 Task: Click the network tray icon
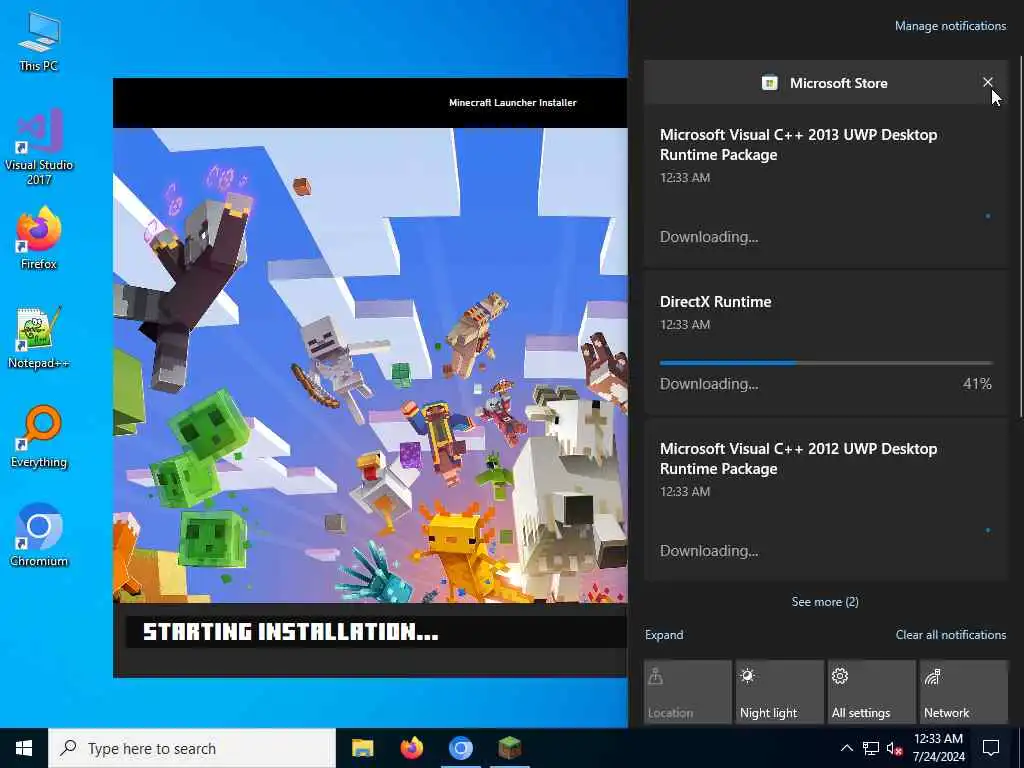(x=871, y=748)
